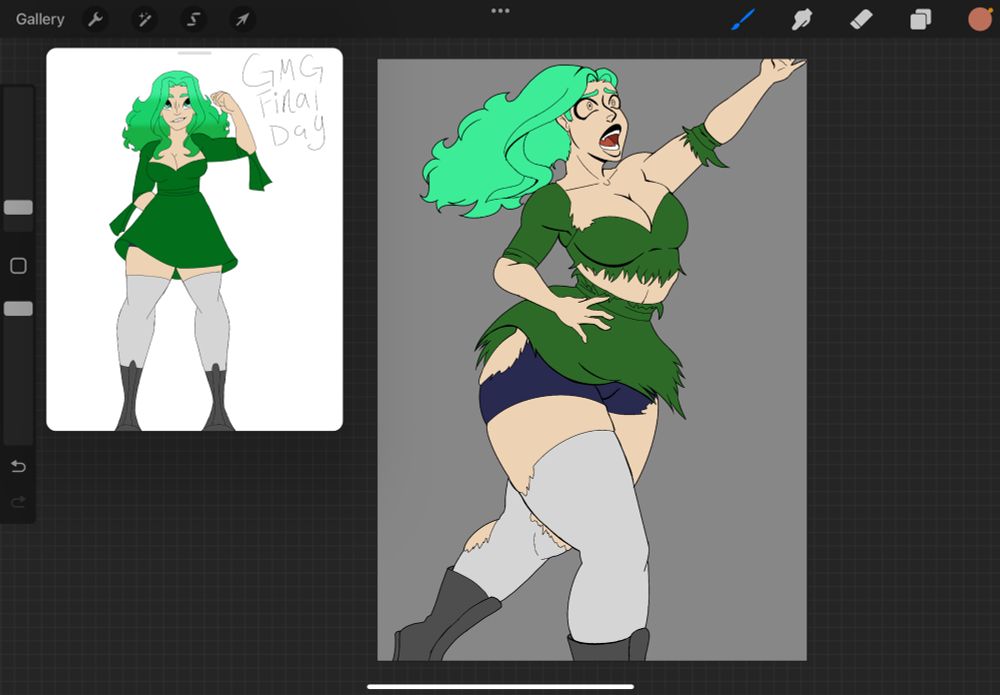Tap the iPad home indicator bar

500,686
